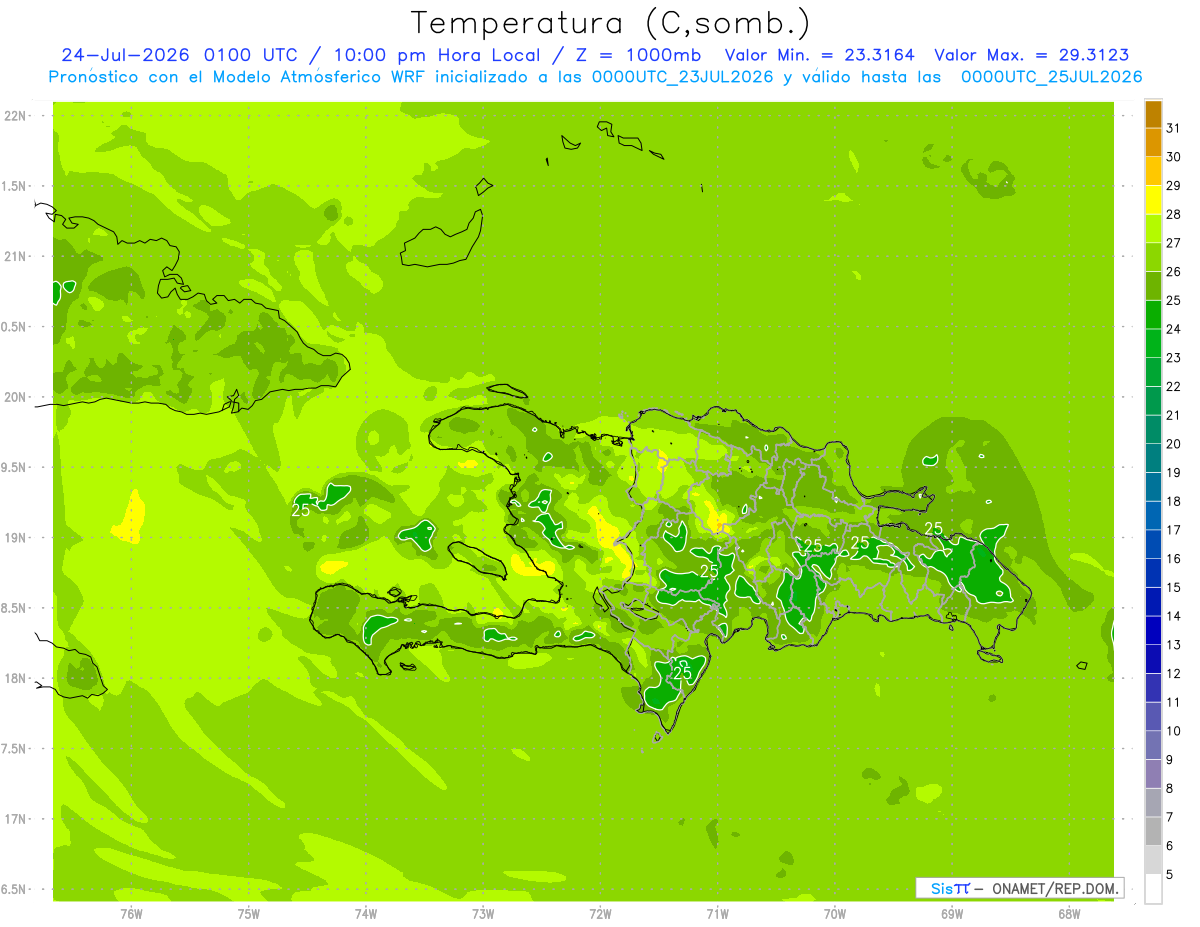Image resolution: width=1200 pixels, height=927 pixels.
Task: Click the '70W' longitude axis label
Action: tap(835, 913)
